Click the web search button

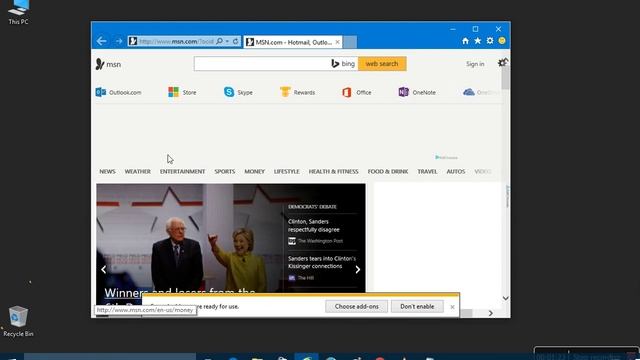click(382, 64)
